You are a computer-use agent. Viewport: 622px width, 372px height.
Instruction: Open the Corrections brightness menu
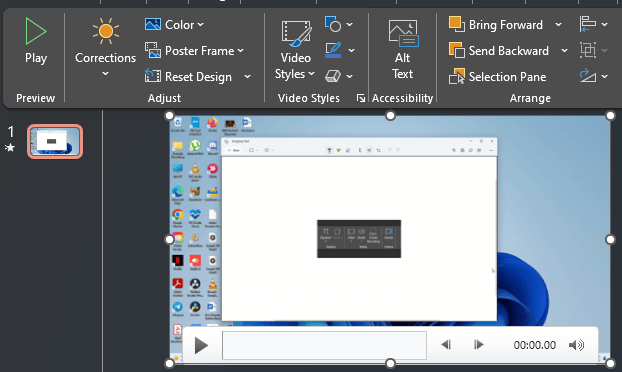(x=105, y=48)
